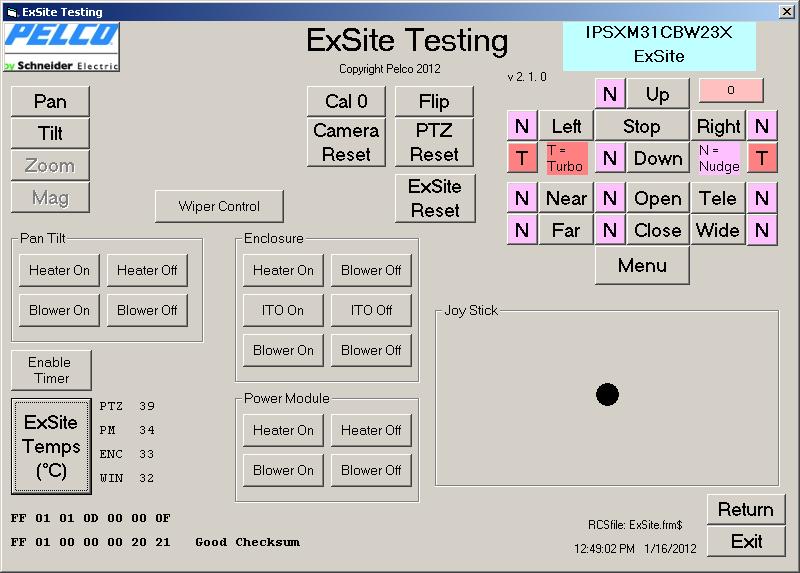Turn Pan Tilt Blower On
Screen dimensions: 800x573
(59, 310)
